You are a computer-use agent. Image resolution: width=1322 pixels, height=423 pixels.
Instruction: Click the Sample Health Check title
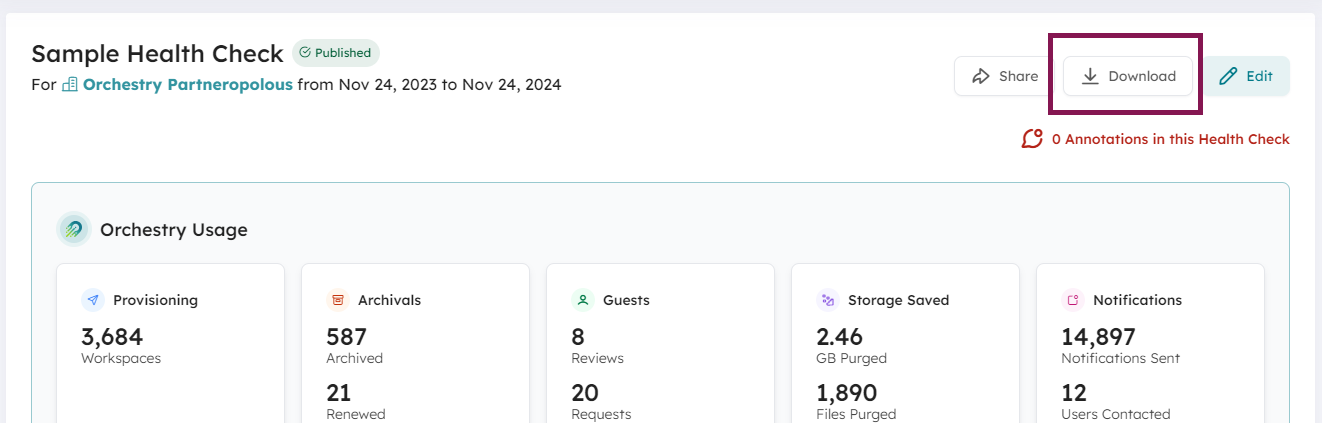coord(157,54)
